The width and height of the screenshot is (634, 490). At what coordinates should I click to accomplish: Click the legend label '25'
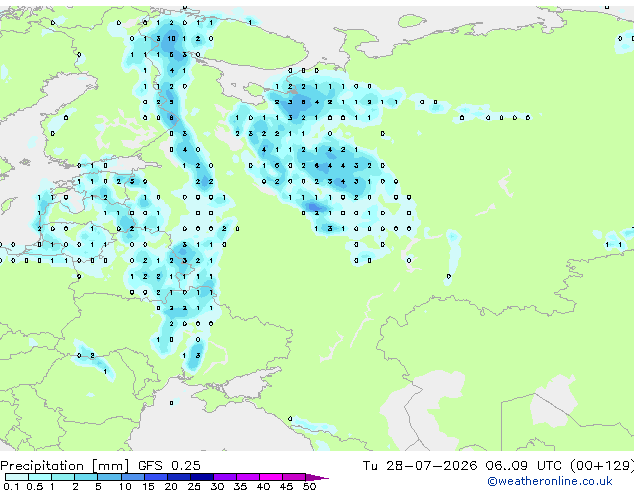coord(194,486)
